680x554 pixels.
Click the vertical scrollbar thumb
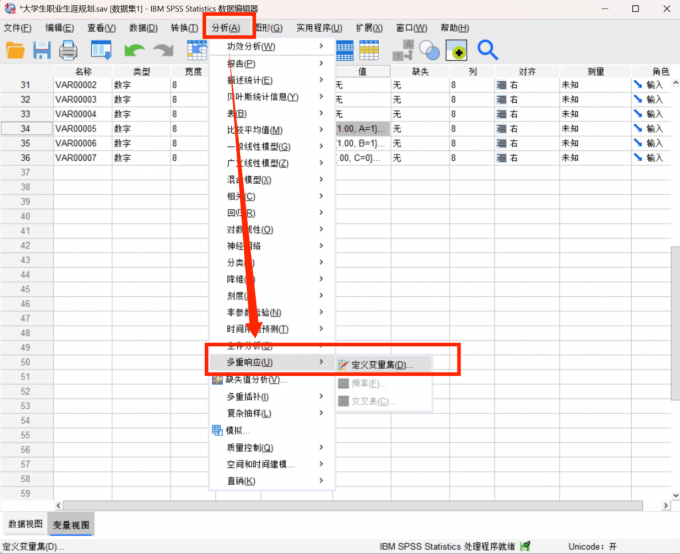[x=675, y=323]
